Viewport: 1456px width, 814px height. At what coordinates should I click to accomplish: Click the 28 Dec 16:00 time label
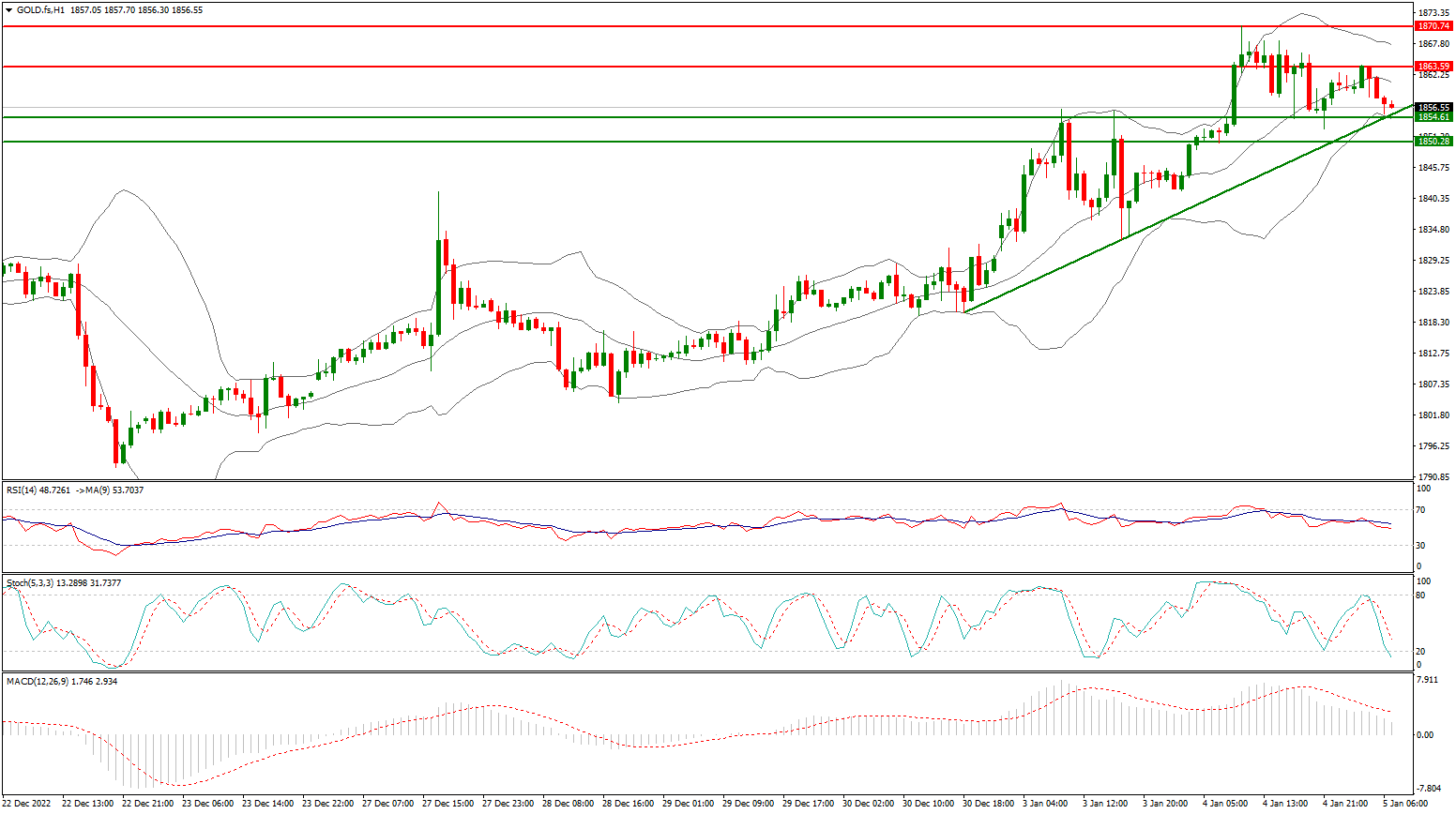(629, 804)
